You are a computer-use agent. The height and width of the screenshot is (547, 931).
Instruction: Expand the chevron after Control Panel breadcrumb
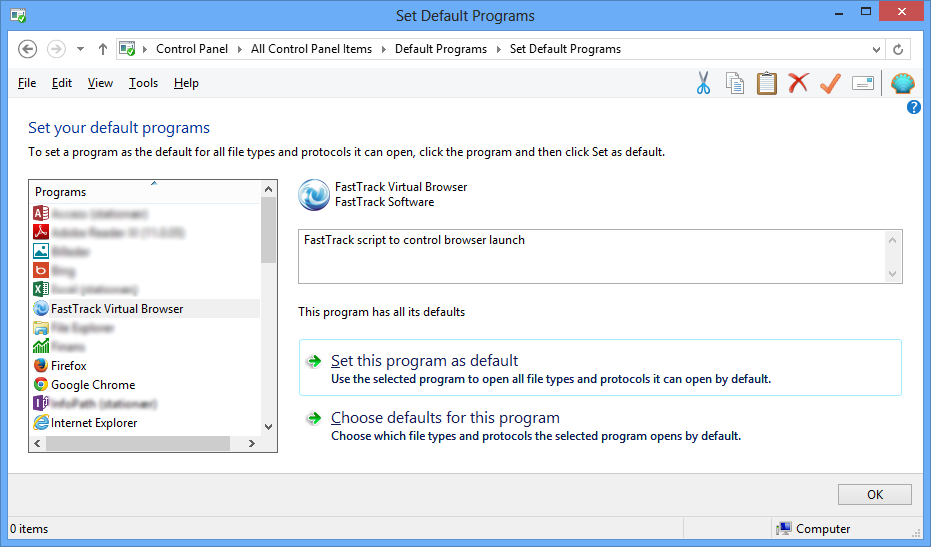(x=239, y=49)
